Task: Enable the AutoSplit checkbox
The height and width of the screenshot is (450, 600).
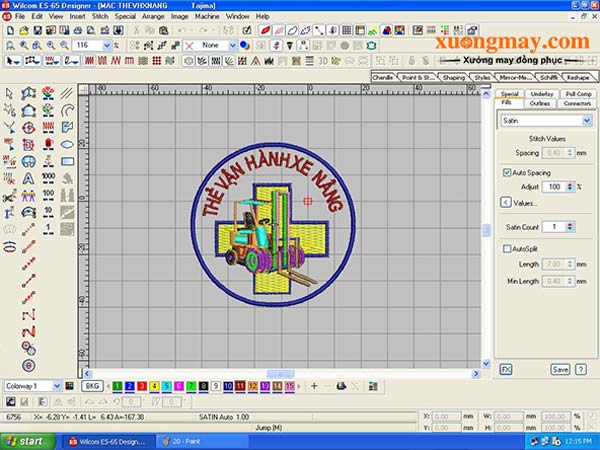Action: pos(507,249)
